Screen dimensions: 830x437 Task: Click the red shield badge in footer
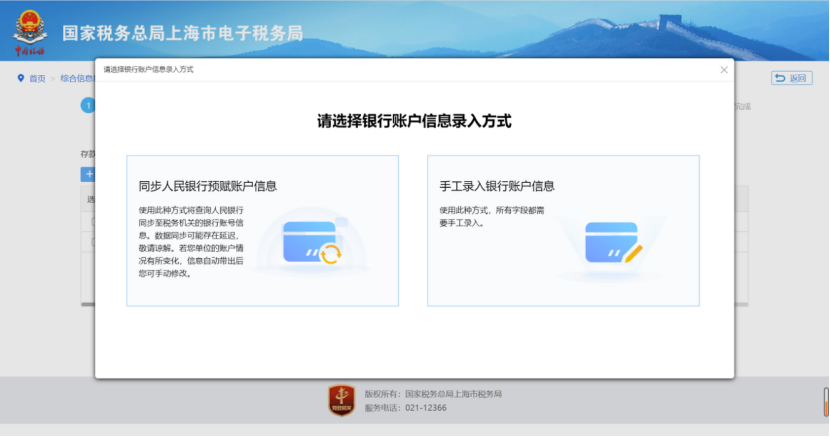pyautogui.click(x=341, y=400)
